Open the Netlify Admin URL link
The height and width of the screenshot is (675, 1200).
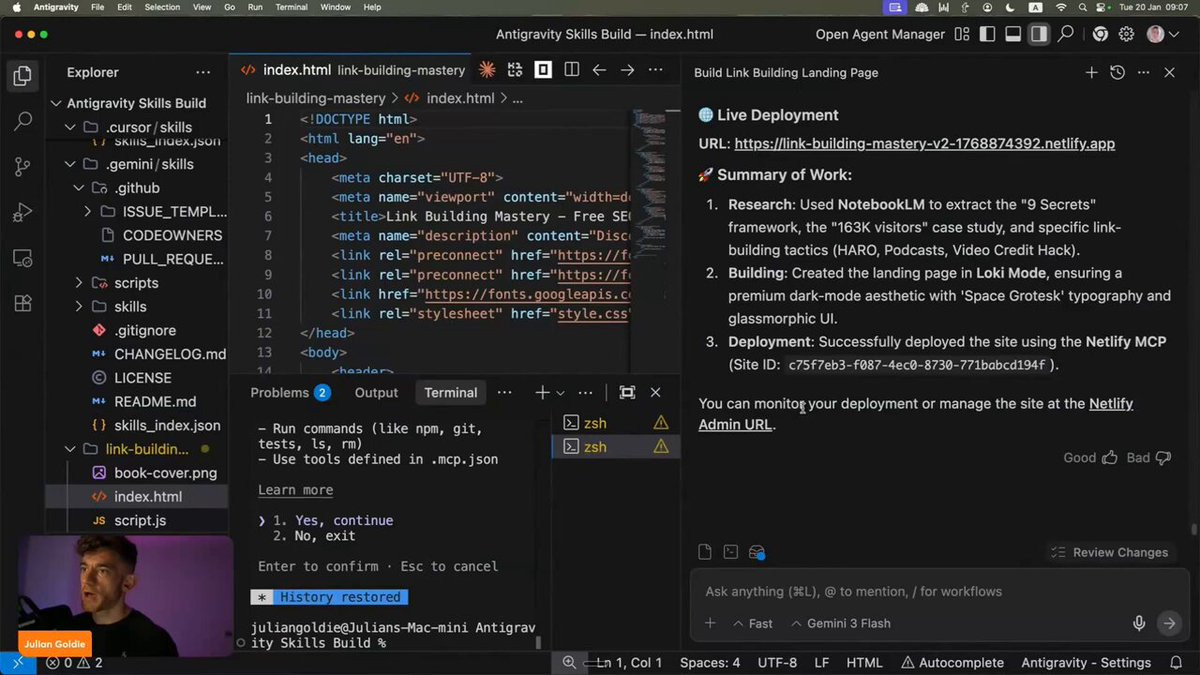[916, 414]
